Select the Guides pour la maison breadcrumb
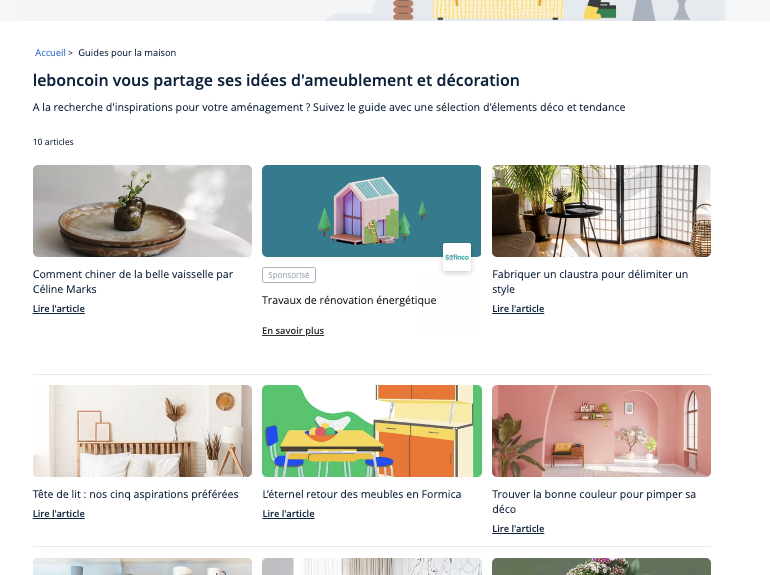This screenshot has height=575, width=770. click(x=127, y=53)
